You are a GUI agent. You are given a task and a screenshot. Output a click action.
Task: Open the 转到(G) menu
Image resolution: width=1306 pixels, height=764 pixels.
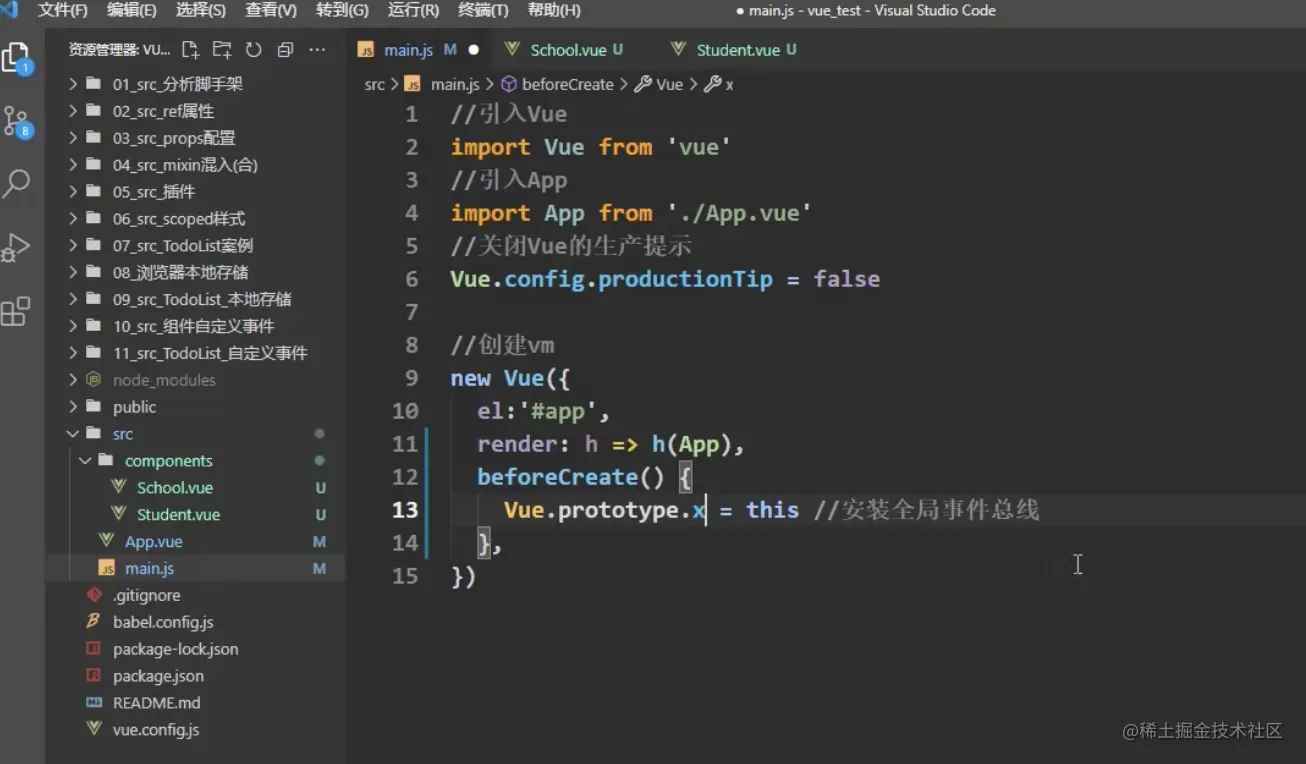pyautogui.click(x=342, y=10)
